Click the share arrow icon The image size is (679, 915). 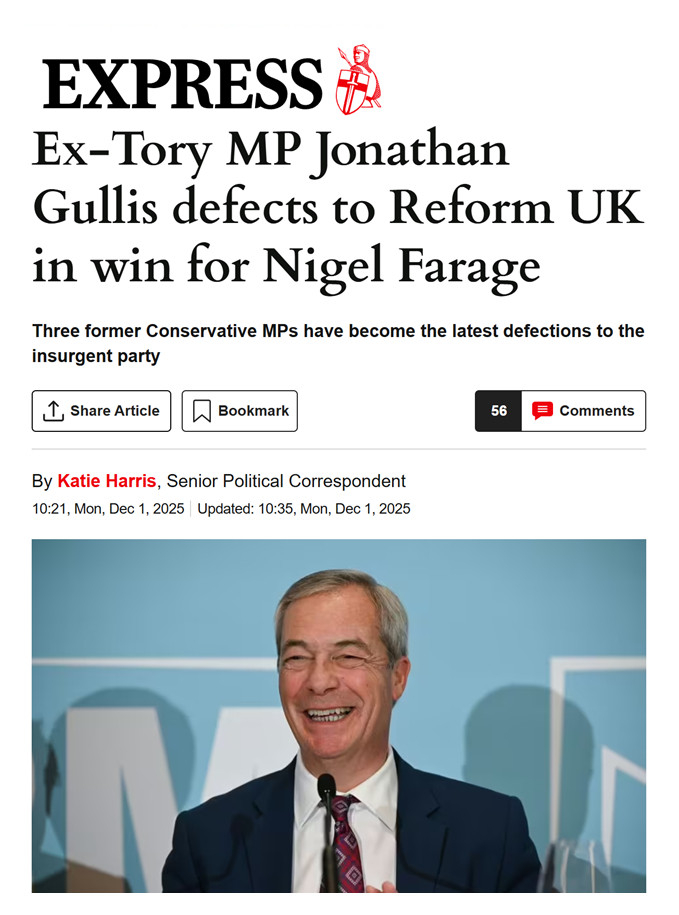54,411
